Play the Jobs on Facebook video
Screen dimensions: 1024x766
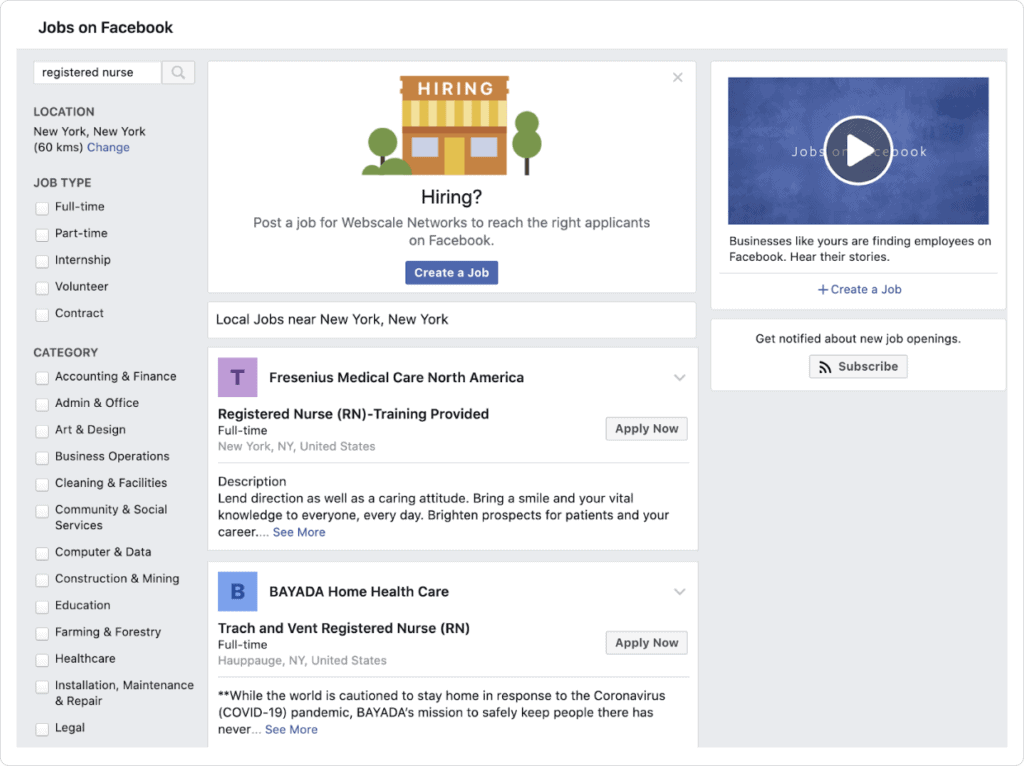[858, 150]
